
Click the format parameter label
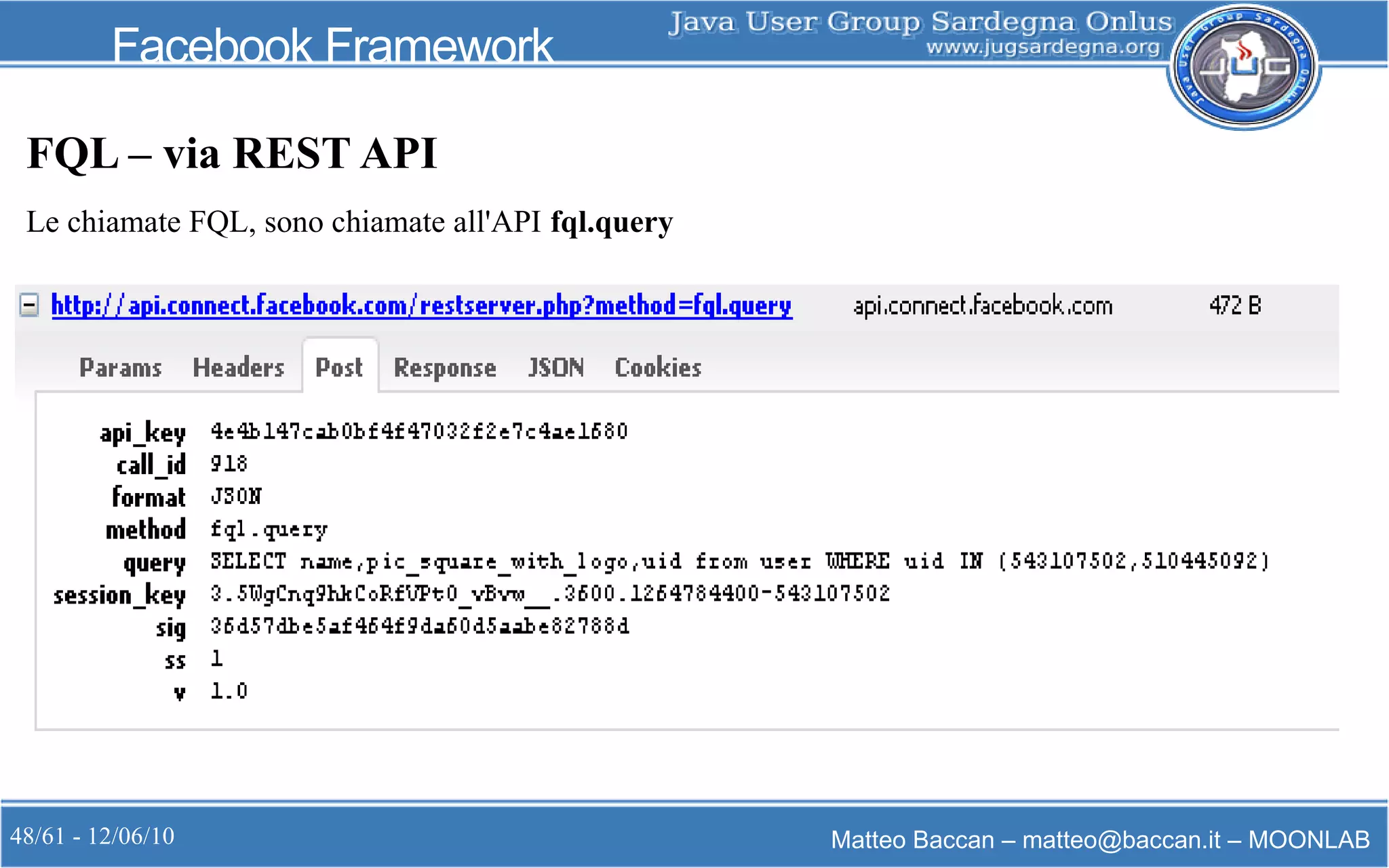tap(149, 497)
